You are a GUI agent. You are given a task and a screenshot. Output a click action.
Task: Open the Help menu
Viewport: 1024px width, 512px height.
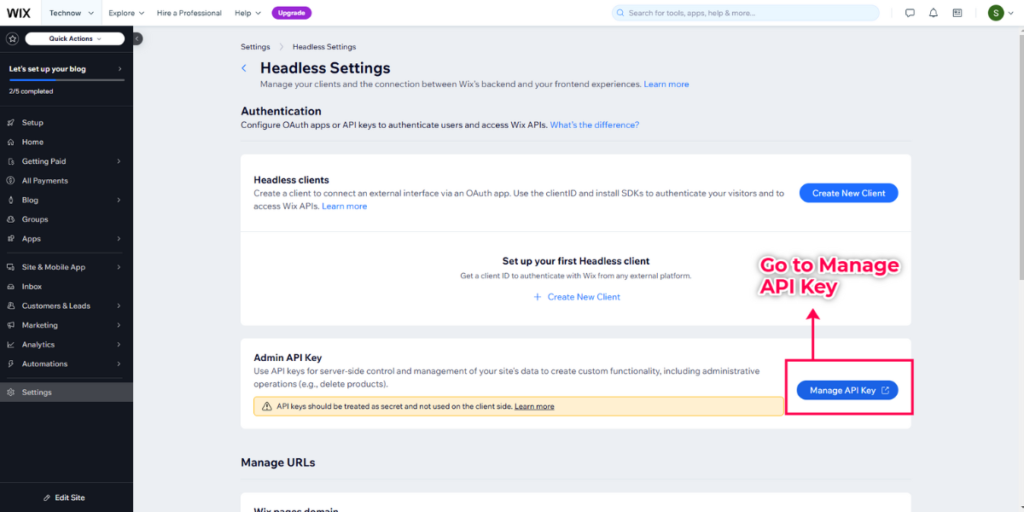tap(248, 13)
